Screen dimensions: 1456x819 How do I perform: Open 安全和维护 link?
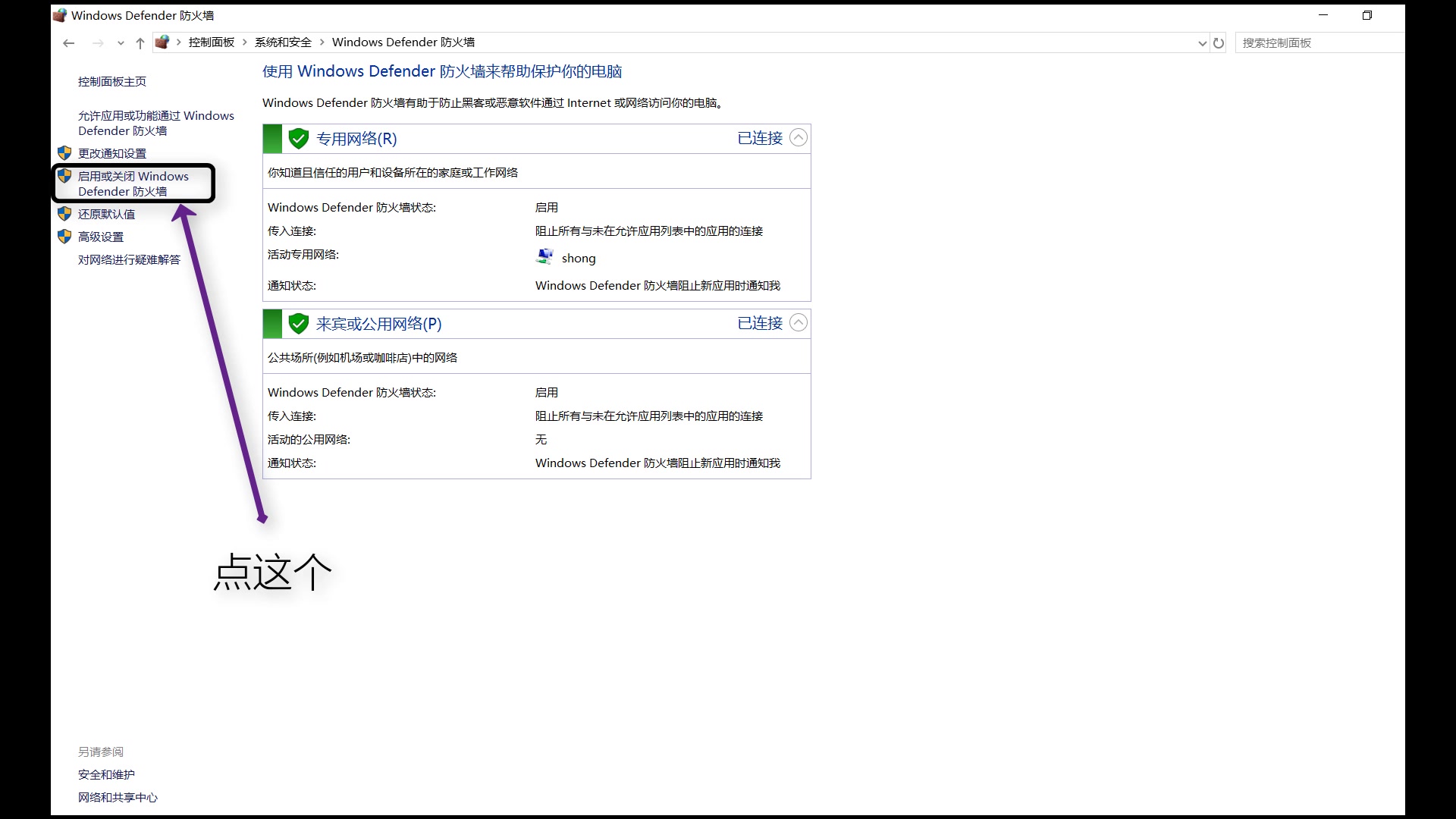pos(106,775)
